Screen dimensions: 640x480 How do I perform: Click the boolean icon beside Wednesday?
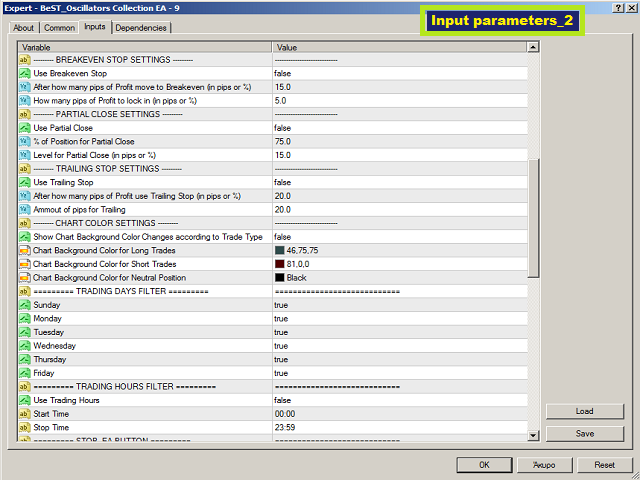click(25, 346)
